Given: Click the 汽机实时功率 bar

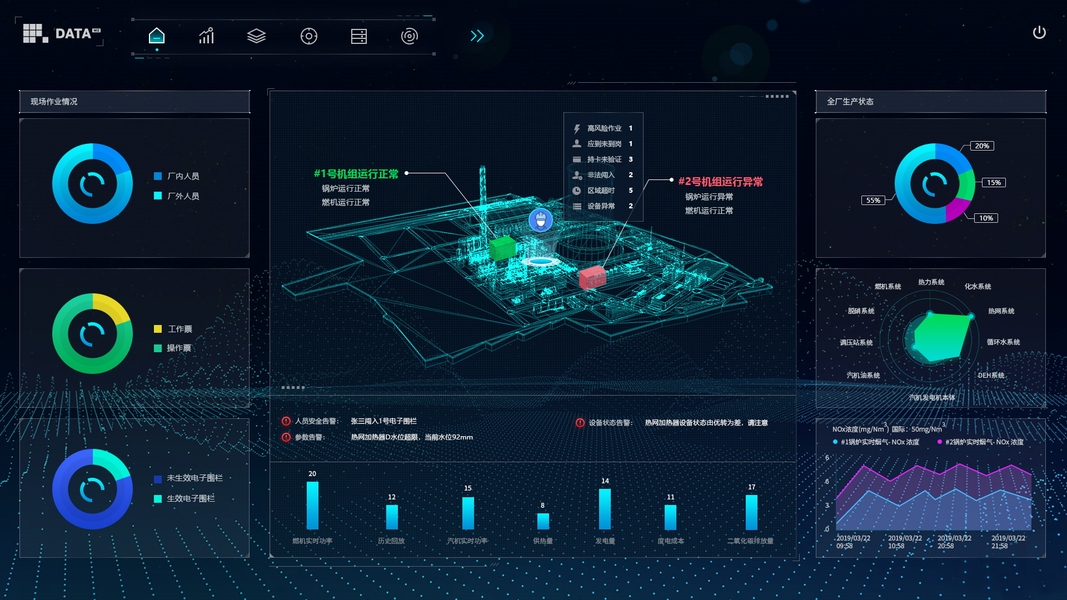Looking at the screenshot, I should [x=468, y=513].
